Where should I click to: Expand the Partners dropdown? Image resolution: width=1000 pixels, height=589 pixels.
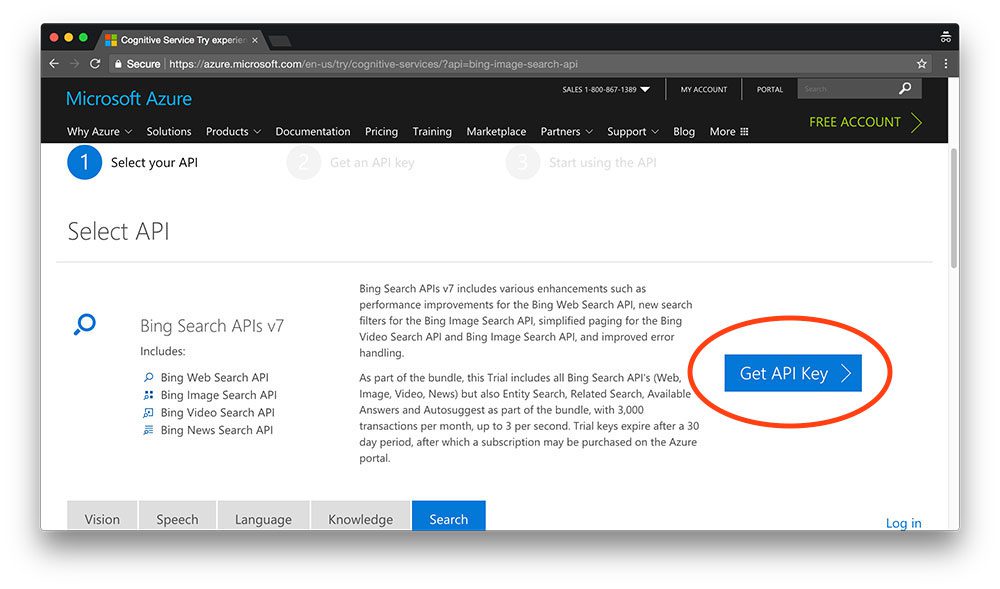click(x=567, y=131)
